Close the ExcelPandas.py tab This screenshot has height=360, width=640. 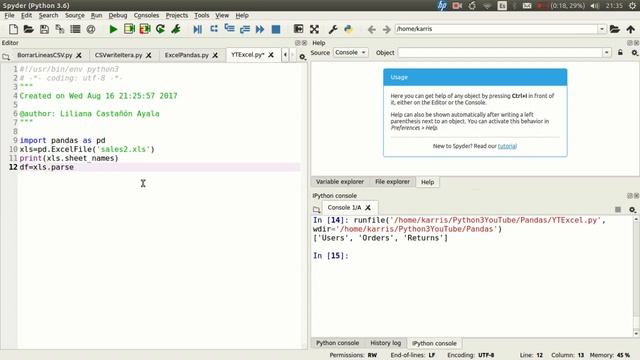coord(215,55)
